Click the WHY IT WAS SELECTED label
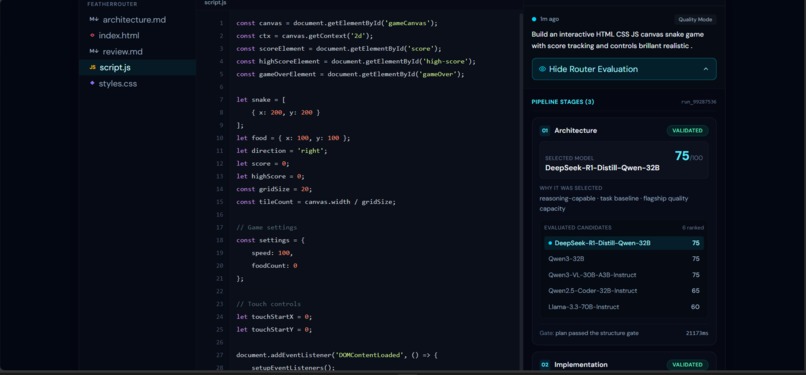Image resolution: width=806 pixels, height=375 pixels. pos(571,188)
